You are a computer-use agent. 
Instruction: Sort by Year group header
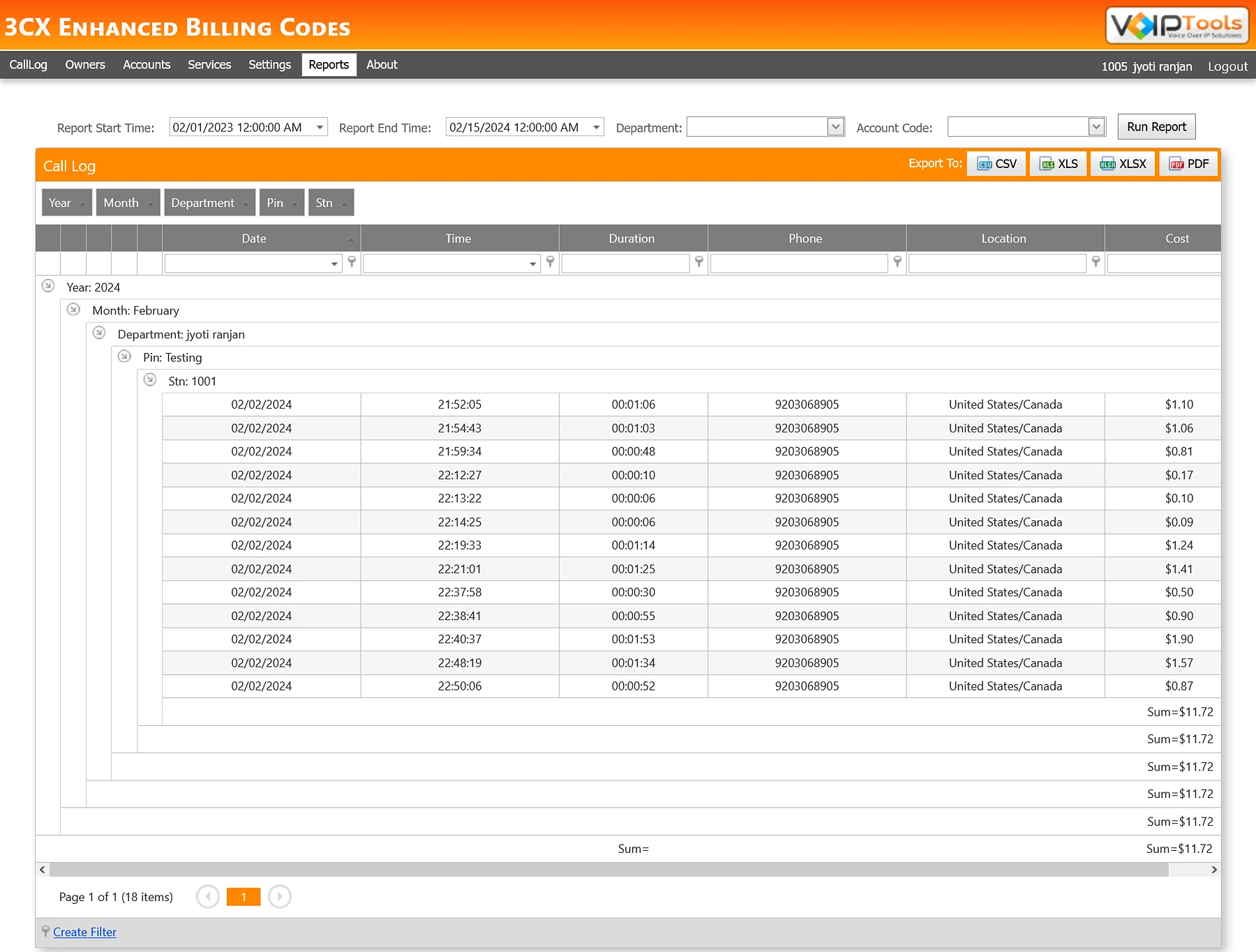67,203
